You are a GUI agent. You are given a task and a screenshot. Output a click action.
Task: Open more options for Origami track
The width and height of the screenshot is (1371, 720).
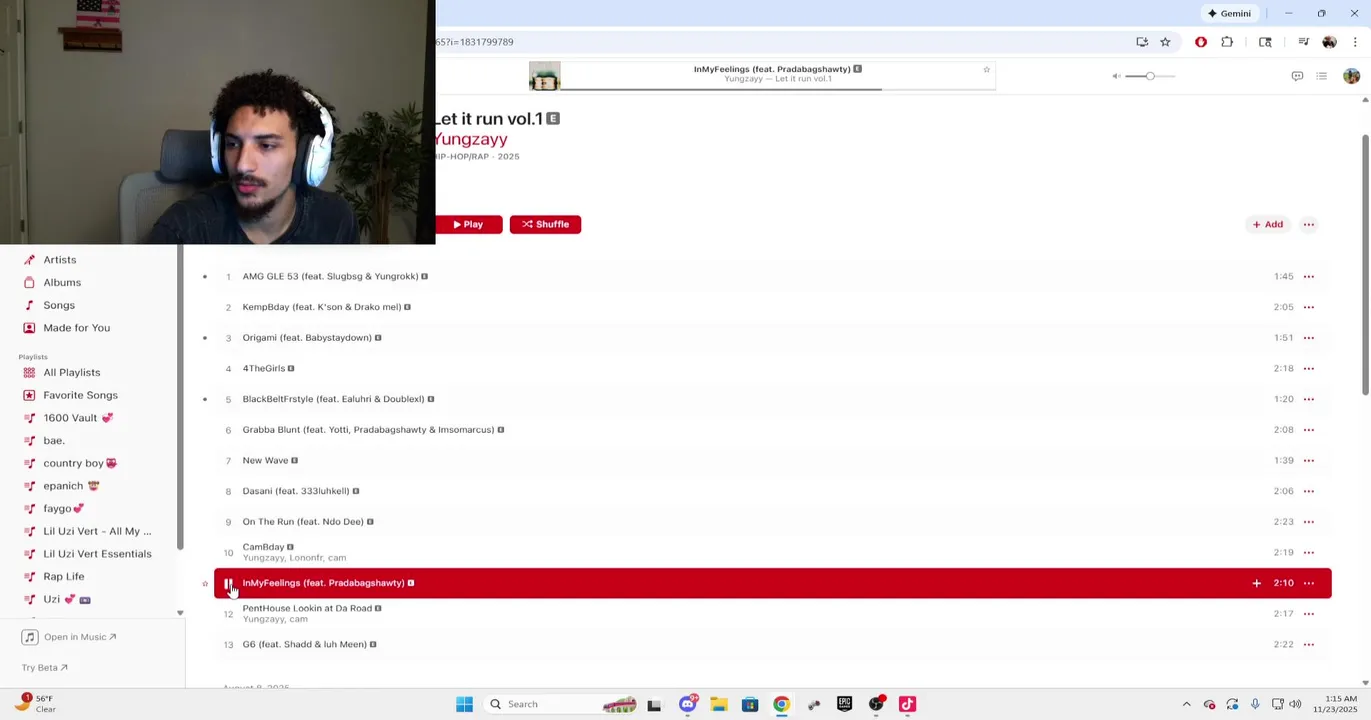(x=1308, y=338)
